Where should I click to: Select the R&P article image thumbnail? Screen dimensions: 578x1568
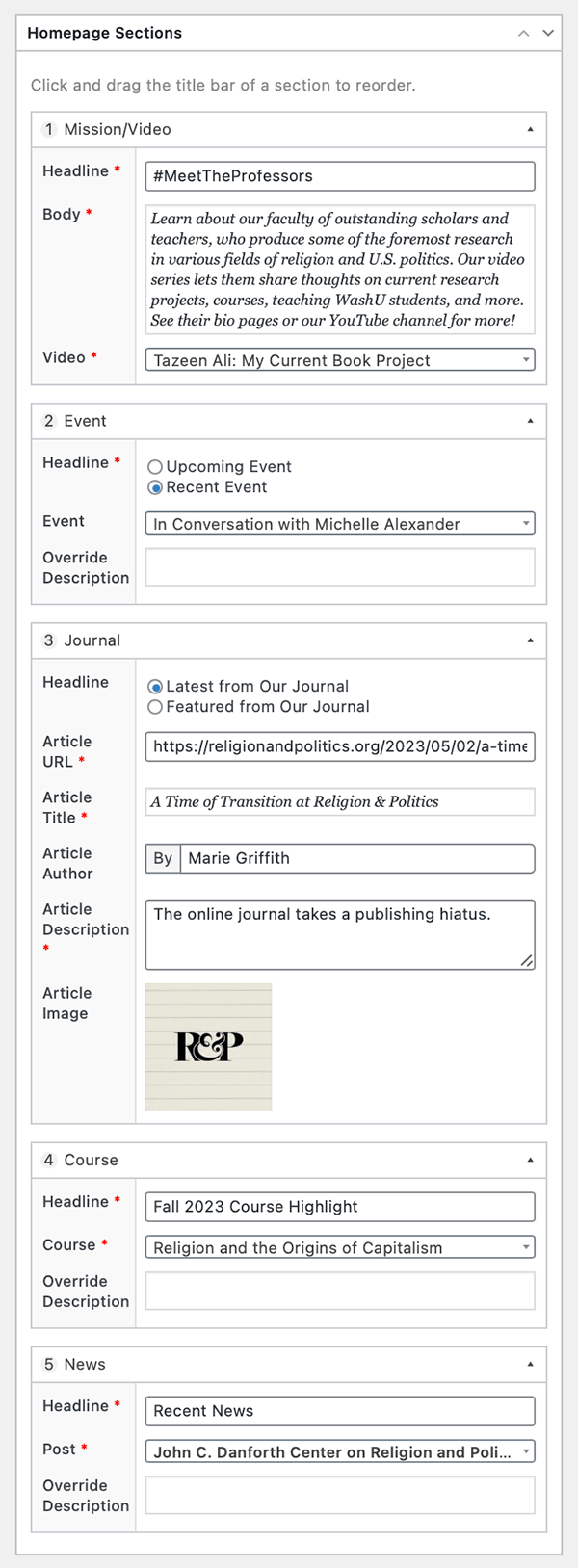pos(208,1046)
